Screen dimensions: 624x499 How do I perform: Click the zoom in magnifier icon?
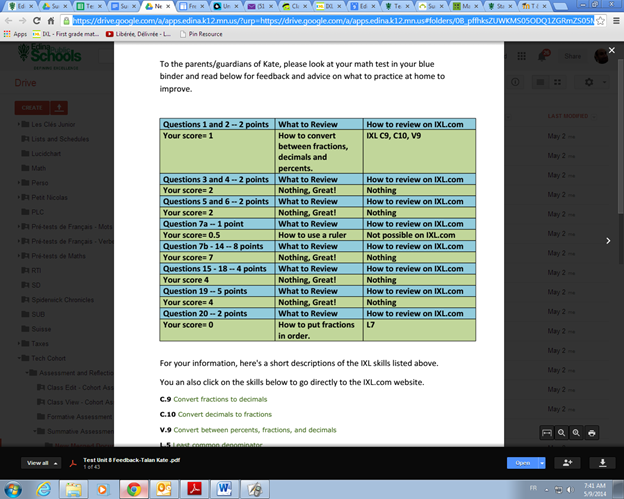[x=576, y=433]
